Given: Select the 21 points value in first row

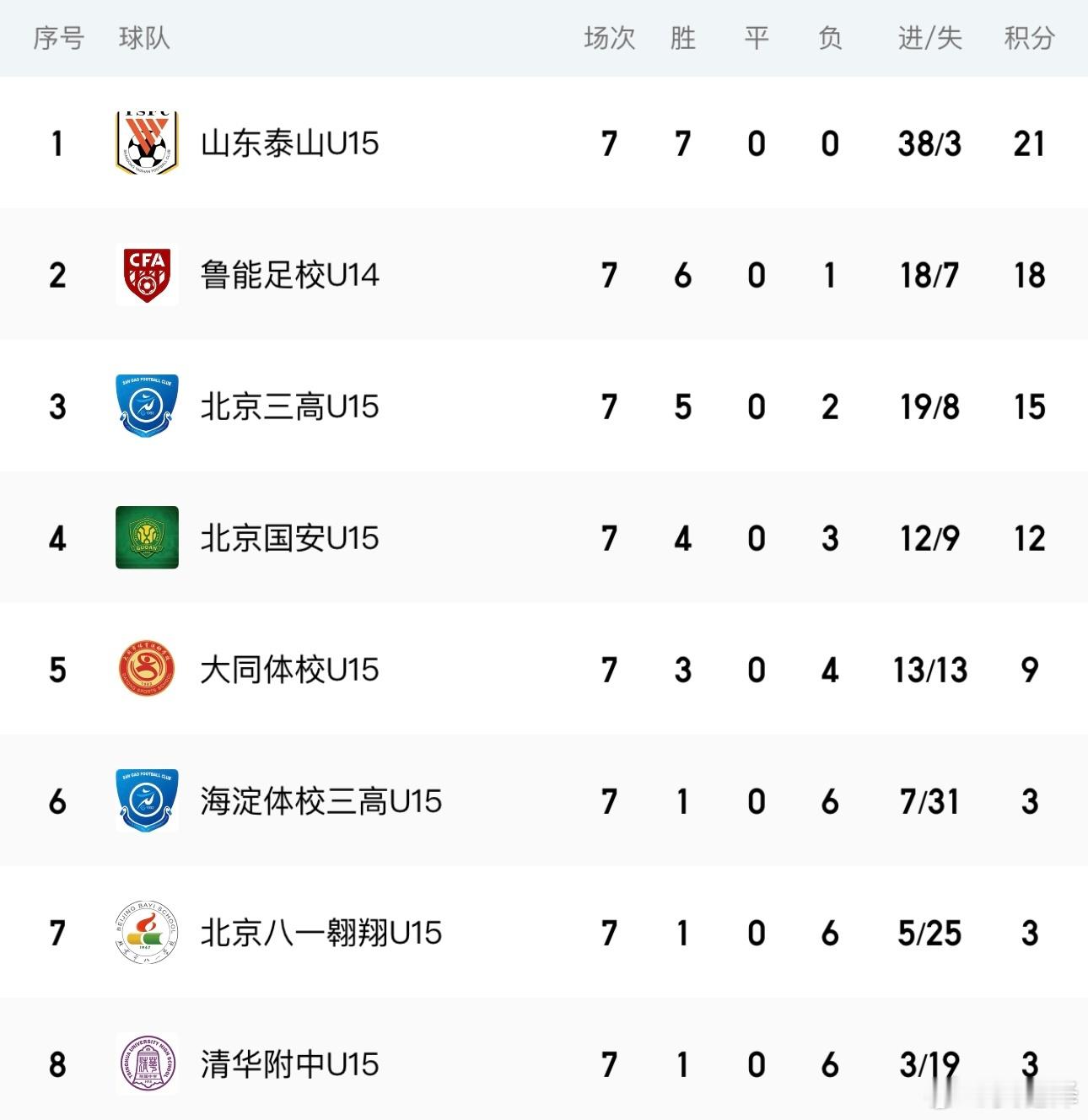Looking at the screenshot, I should tap(1029, 143).
